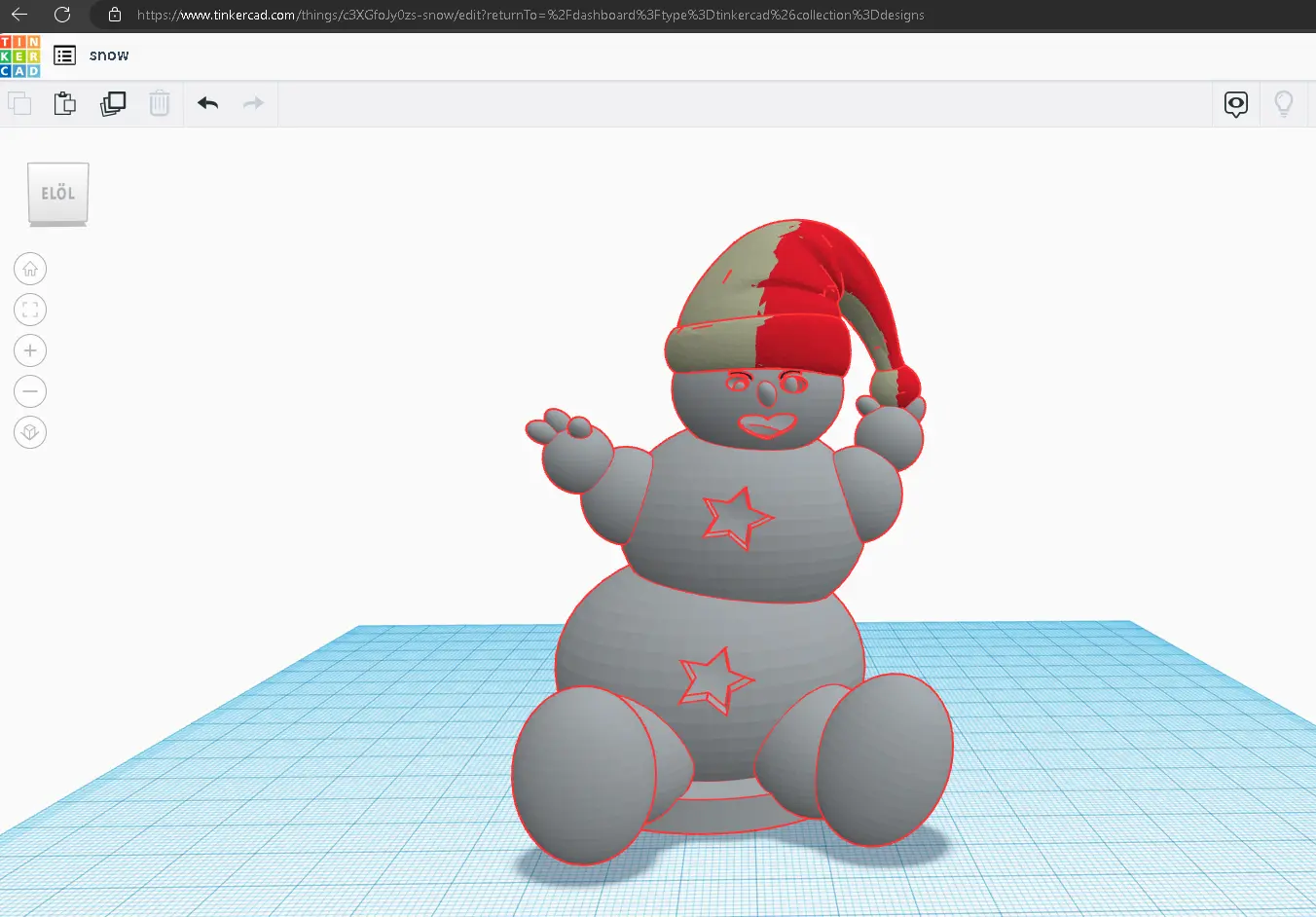Redo the last undone action
Screen dimensions: 1316x917
coord(253,103)
